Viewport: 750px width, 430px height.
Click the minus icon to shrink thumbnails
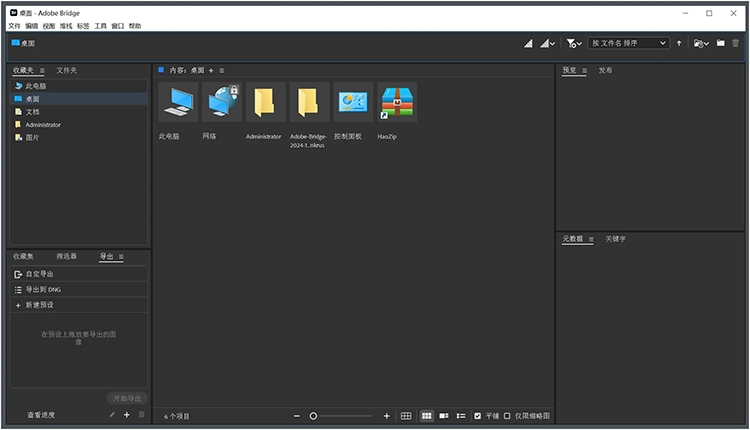tap(297, 415)
